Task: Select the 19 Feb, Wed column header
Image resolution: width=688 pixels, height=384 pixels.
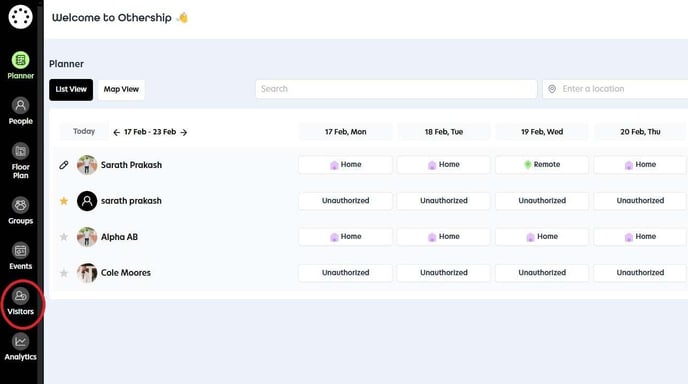Action: 542,132
